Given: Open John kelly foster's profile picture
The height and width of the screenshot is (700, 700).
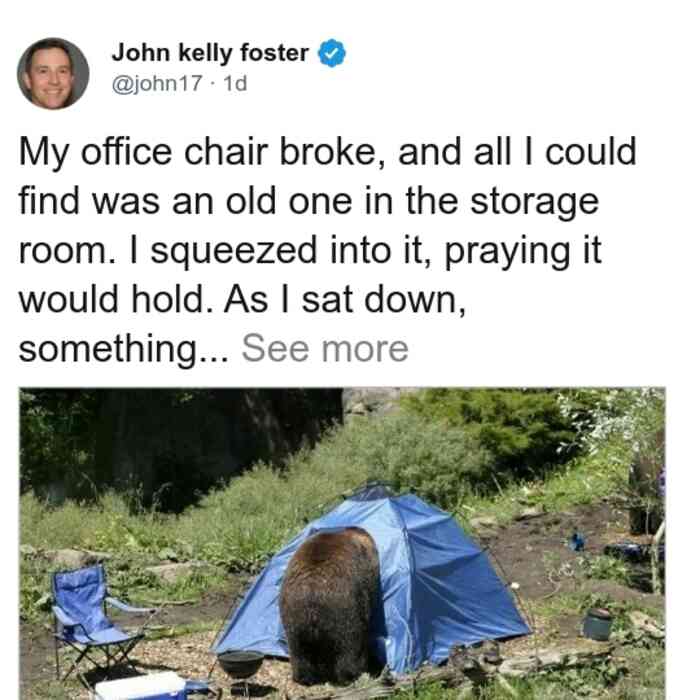Looking at the screenshot, I should click(x=53, y=74).
